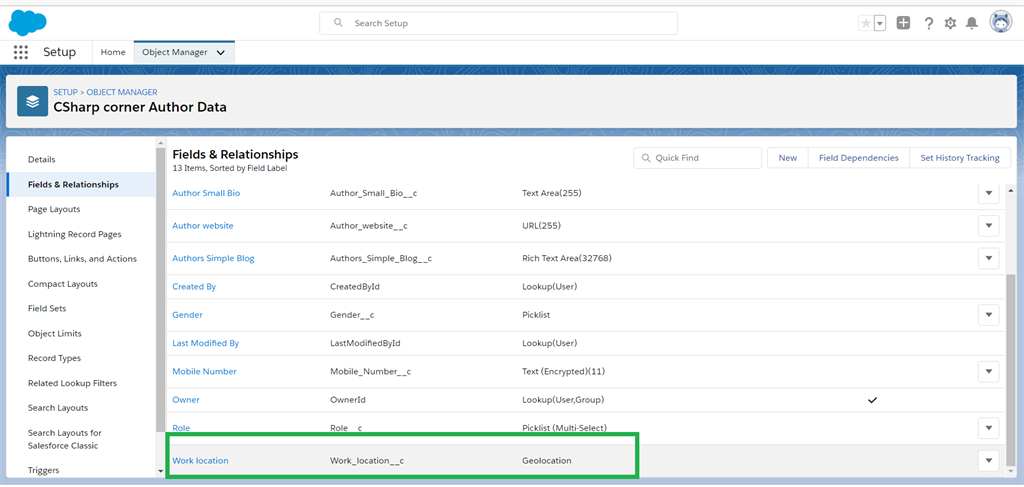This screenshot has width=1024, height=487.
Task: Open Field Dependencies
Action: pyautogui.click(x=859, y=158)
